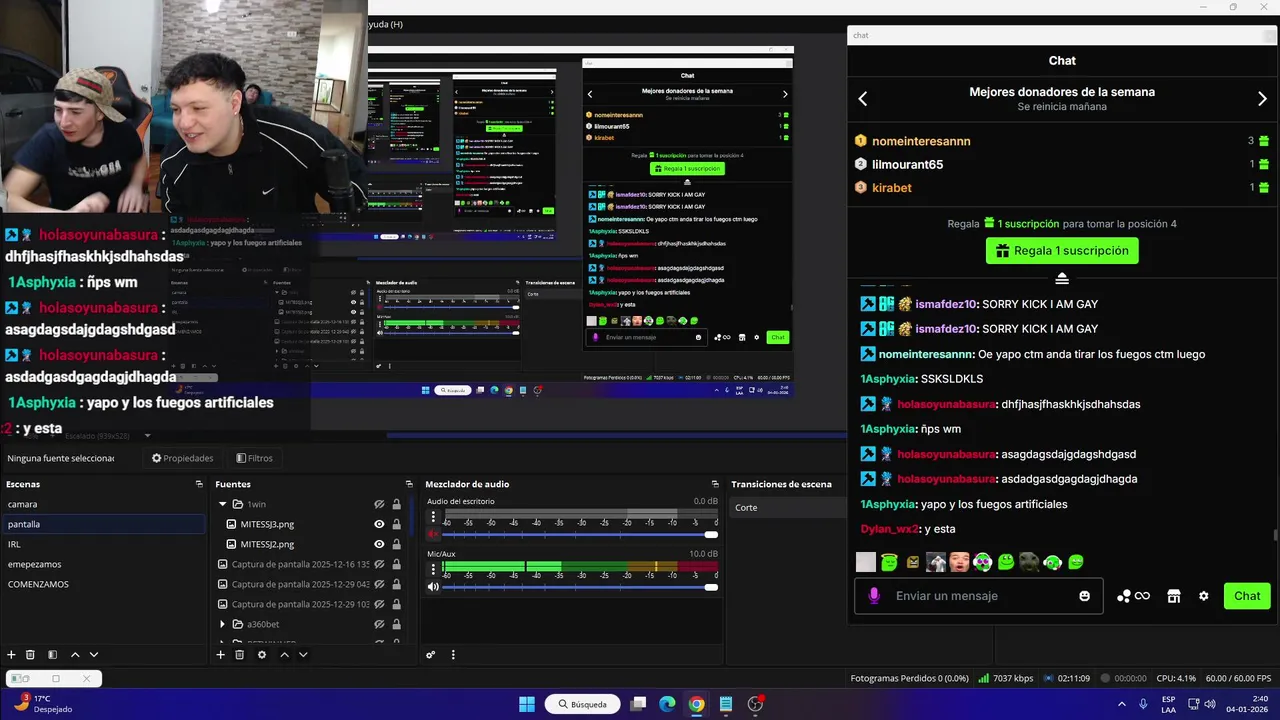
Task: Open audio mixer three-dot menu at bottom
Action: [x=453, y=655]
